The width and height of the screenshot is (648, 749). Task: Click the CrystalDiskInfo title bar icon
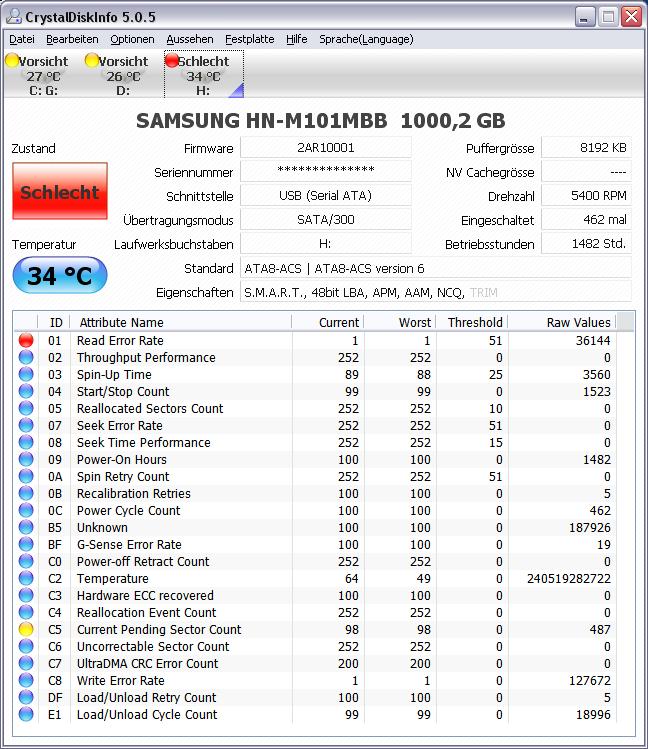click(x=13, y=17)
